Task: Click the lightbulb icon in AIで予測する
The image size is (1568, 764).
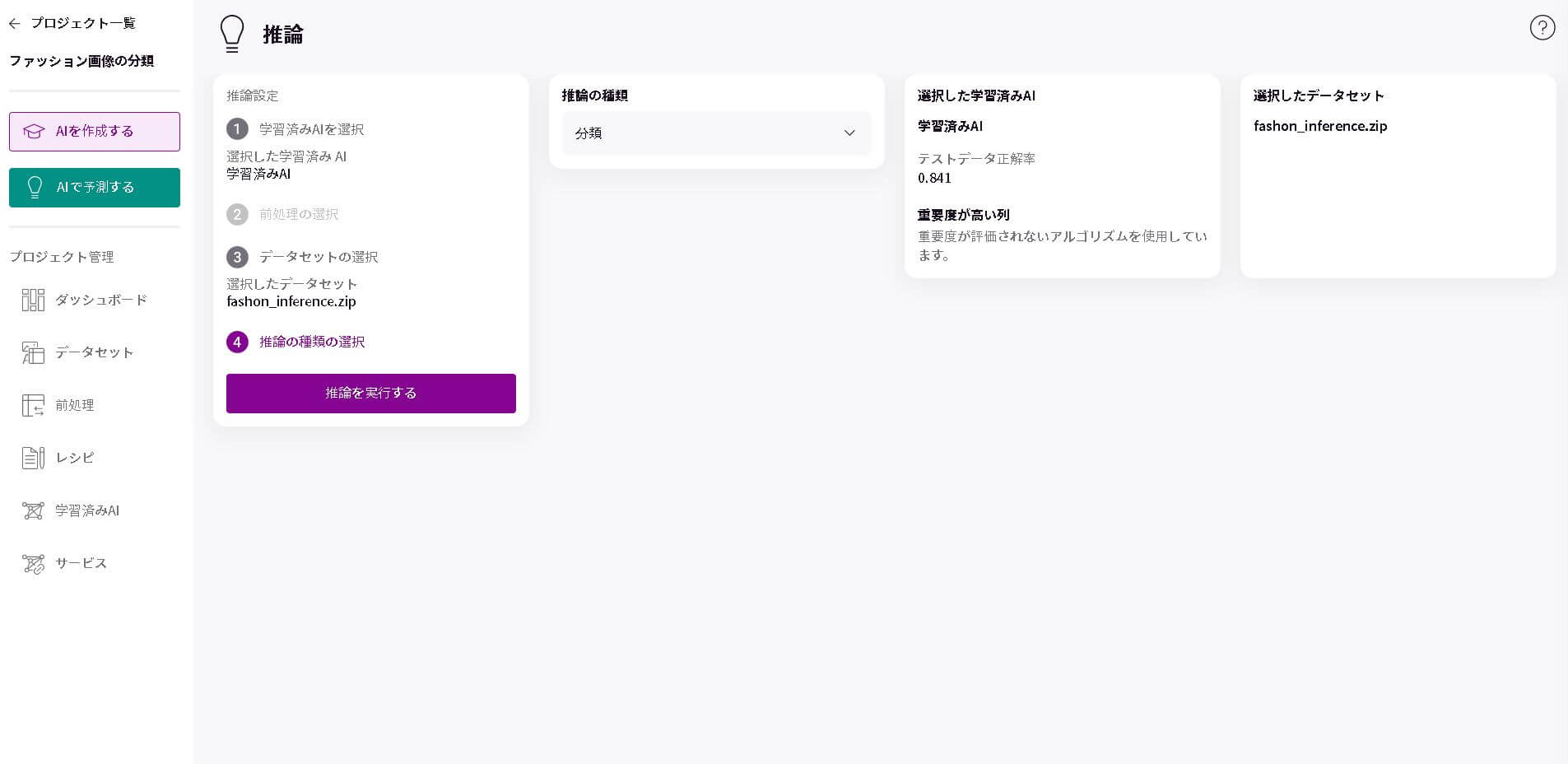Action: [x=35, y=188]
